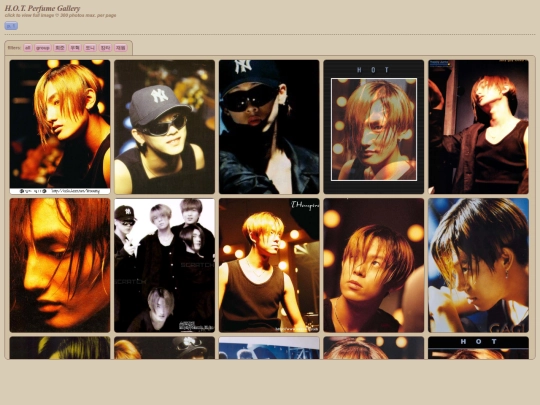Open black-and-white group photo with SCRATCH text
The width and height of the screenshot is (540, 405).
(x=164, y=265)
